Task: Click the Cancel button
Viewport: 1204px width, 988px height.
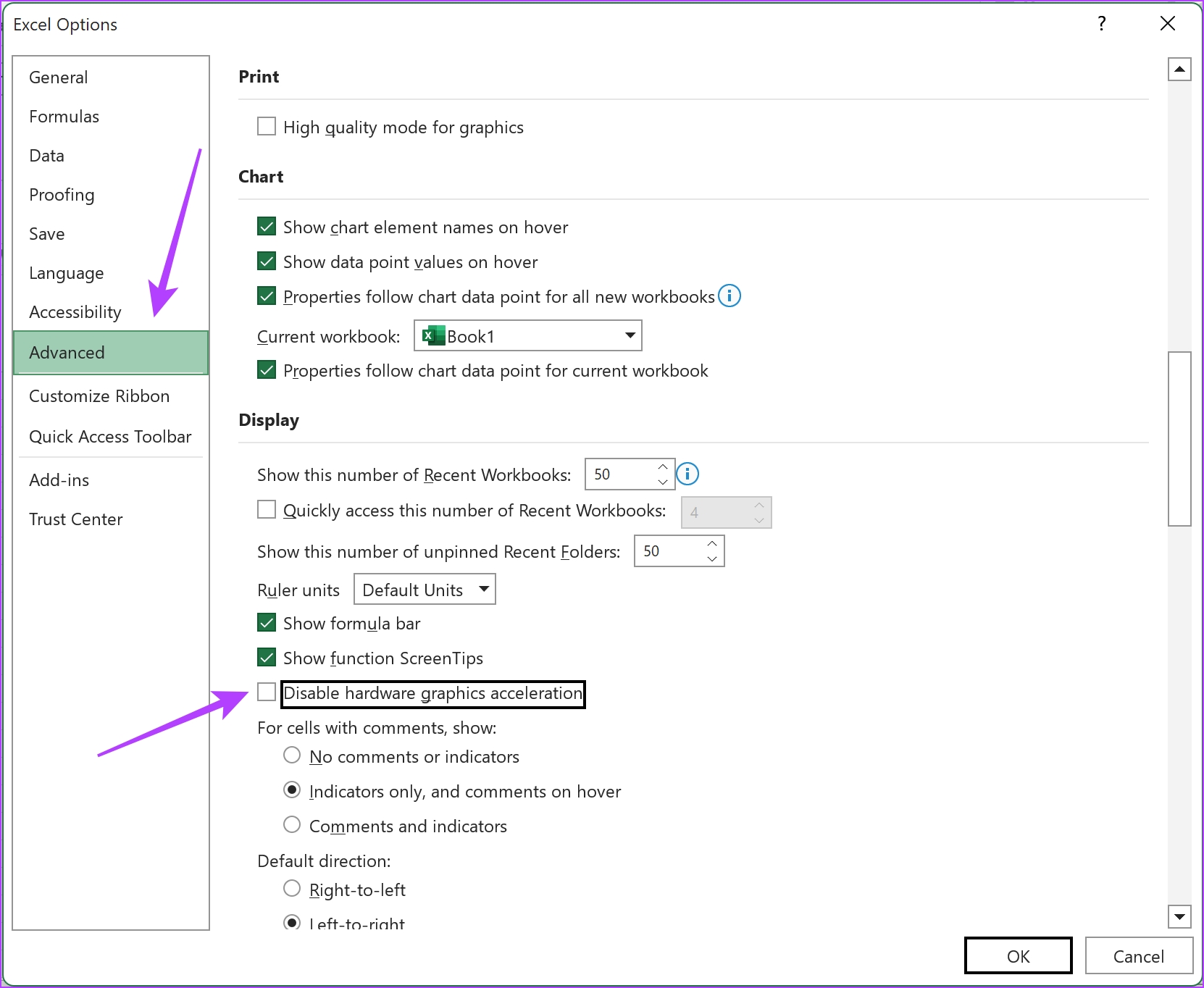Action: pyautogui.click(x=1139, y=956)
